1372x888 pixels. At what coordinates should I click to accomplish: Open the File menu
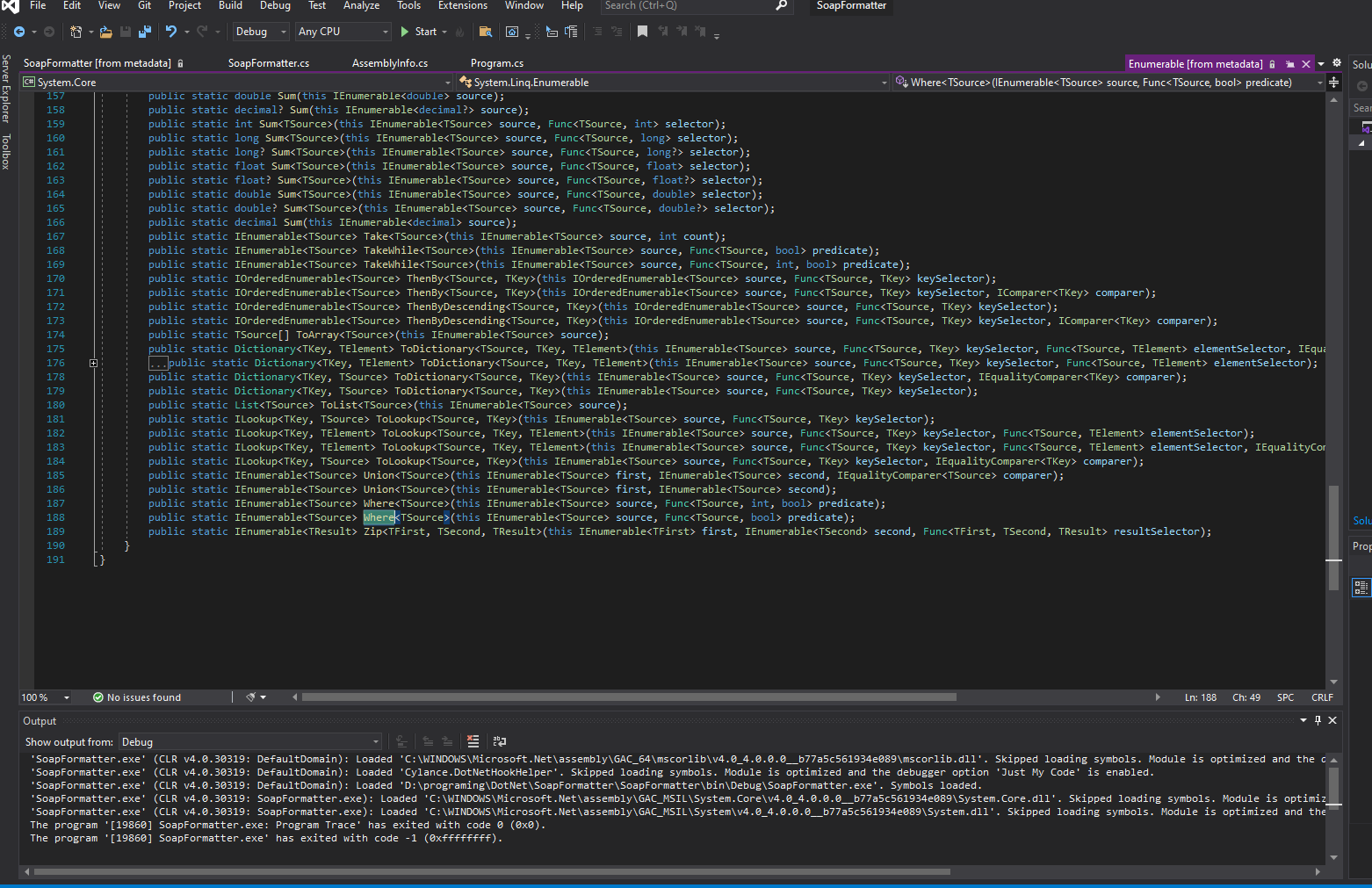(38, 5)
